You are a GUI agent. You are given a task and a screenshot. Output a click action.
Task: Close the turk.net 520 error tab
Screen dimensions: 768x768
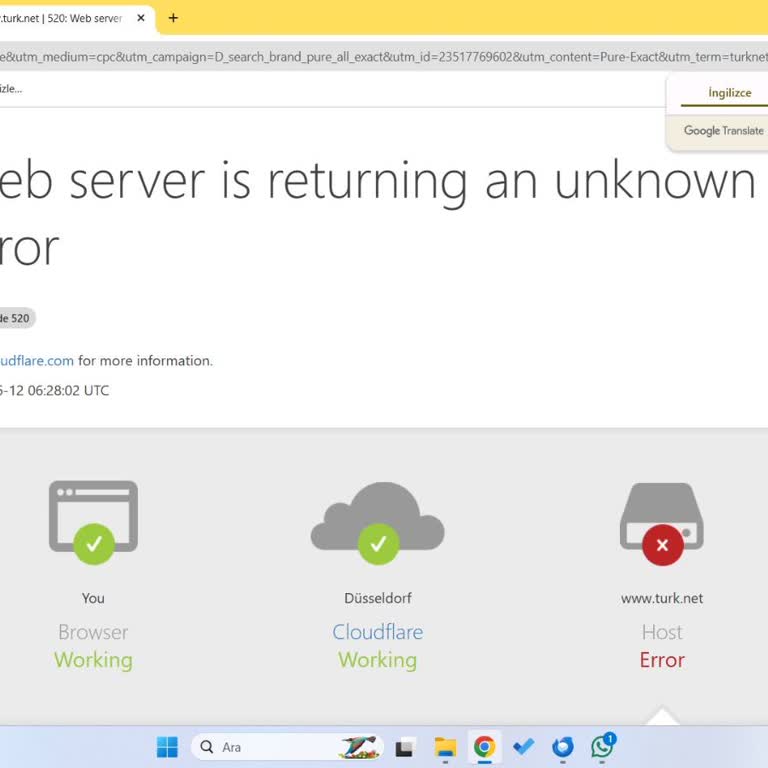[141, 18]
